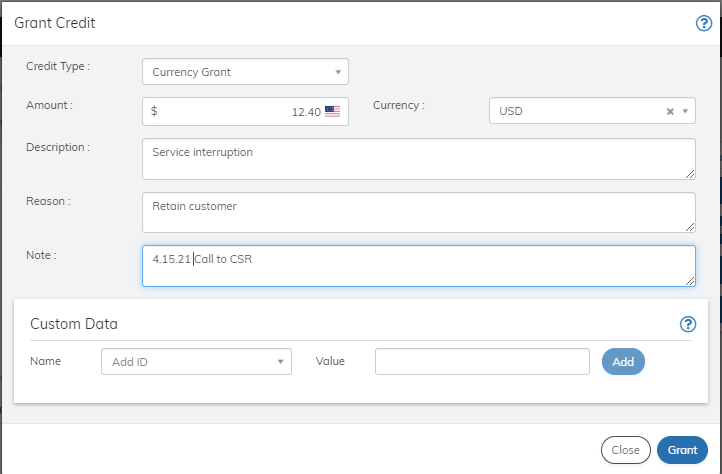Viewport: 722px width, 474px height.
Task: Grab the Description field resize handle
Action: [x=690, y=174]
